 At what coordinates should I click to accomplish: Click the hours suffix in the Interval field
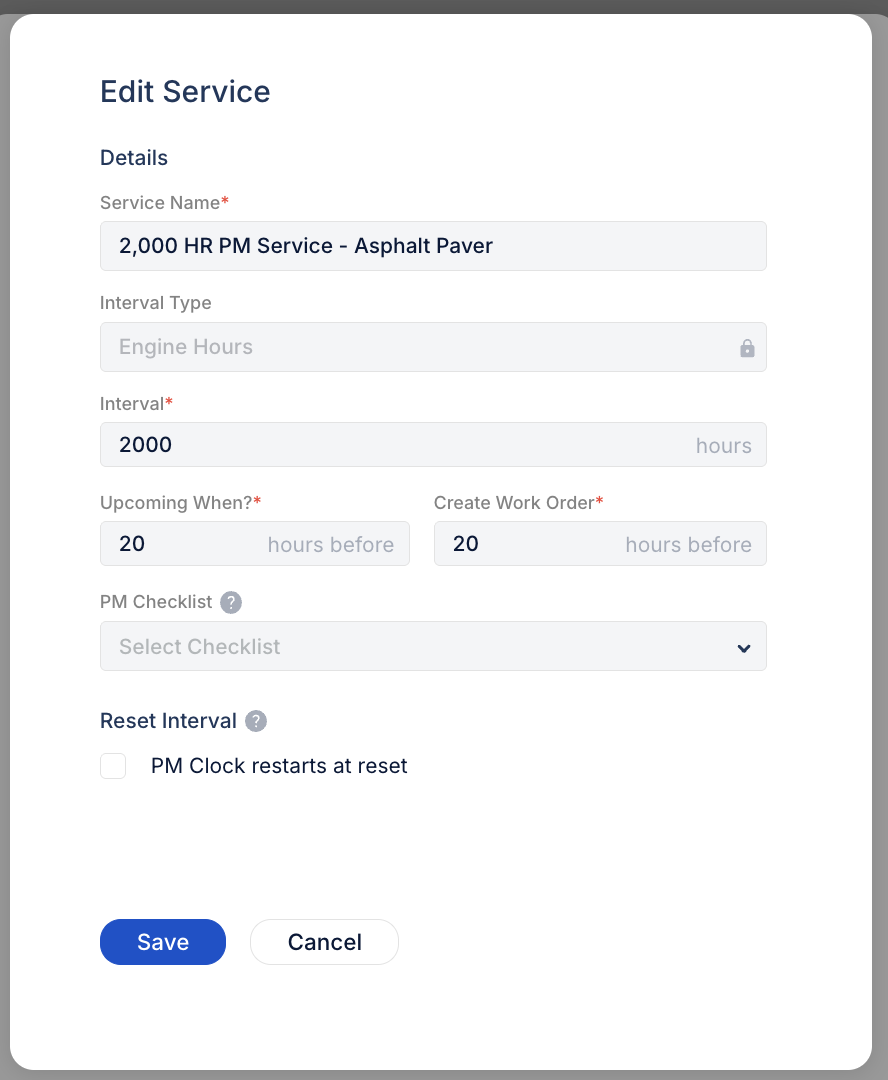pyautogui.click(x=723, y=445)
